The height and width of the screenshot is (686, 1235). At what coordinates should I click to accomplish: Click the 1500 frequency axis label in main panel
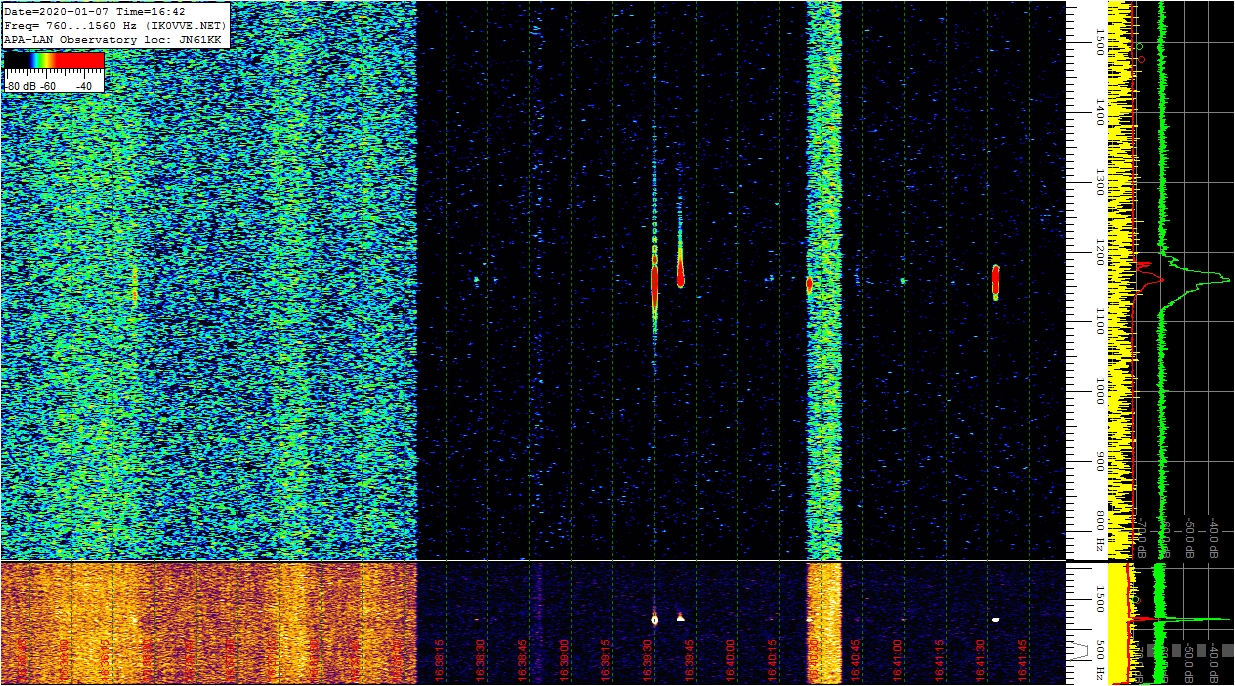(x=1099, y=43)
